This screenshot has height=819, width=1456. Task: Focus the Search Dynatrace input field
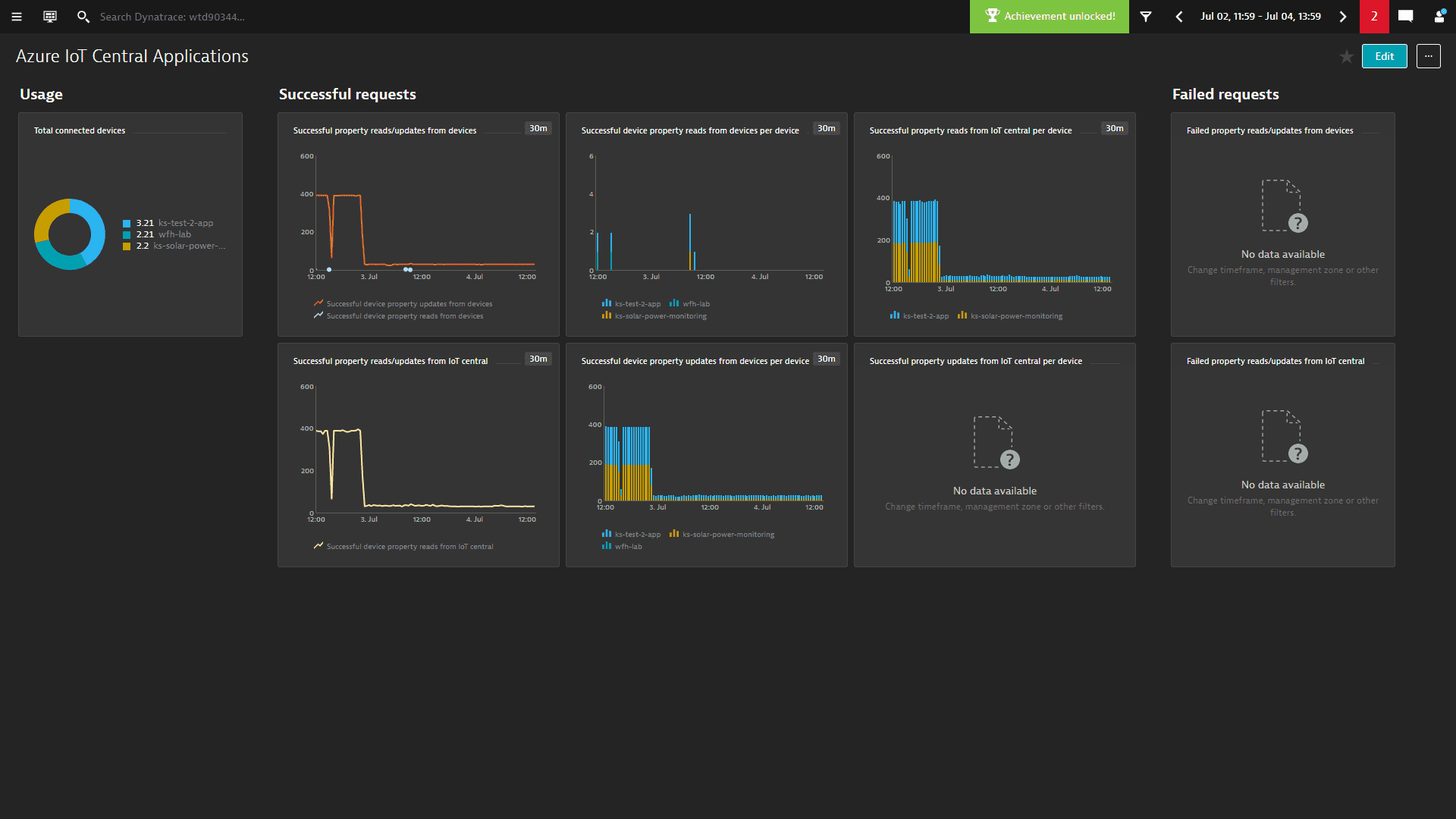click(x=172, y=17)
